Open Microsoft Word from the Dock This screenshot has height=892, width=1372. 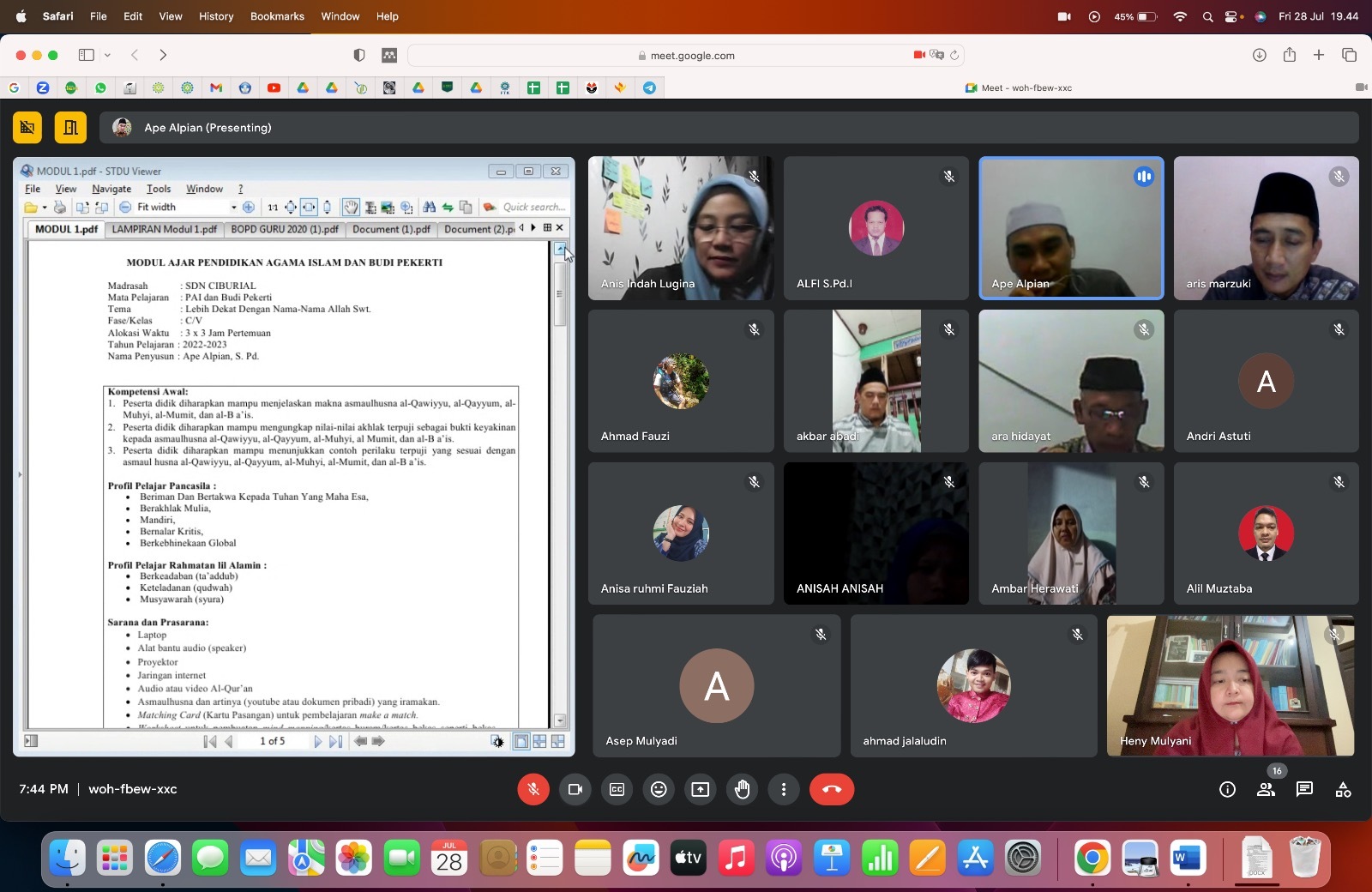(x=1188, y=857)
